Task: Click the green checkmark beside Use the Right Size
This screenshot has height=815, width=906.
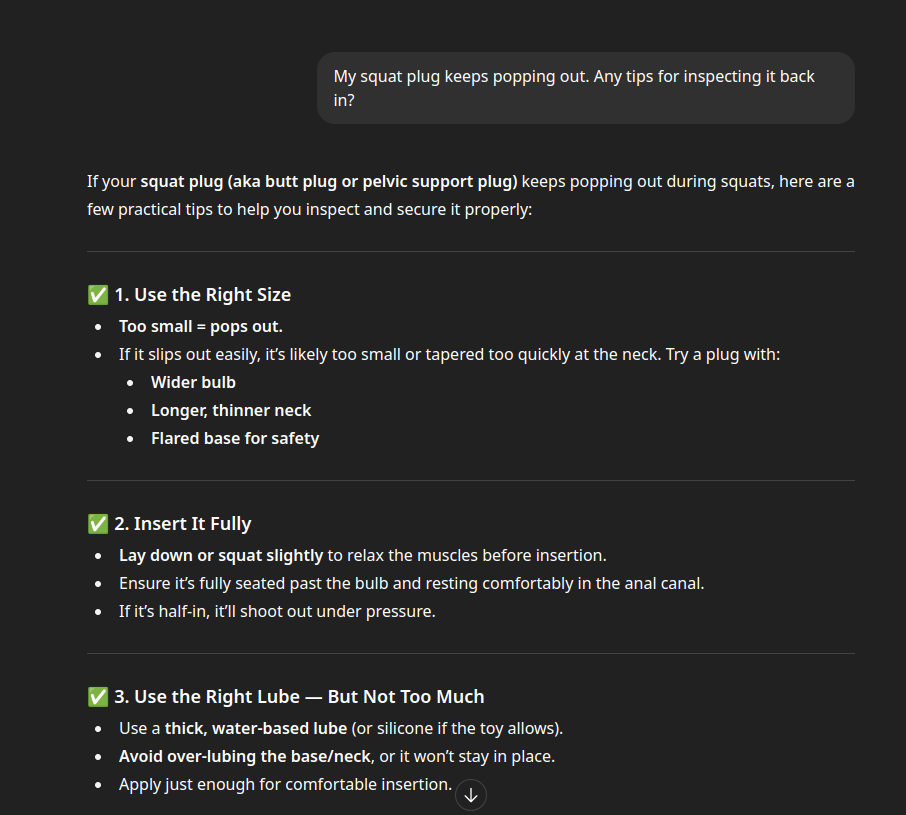Action: coord(98,295)
